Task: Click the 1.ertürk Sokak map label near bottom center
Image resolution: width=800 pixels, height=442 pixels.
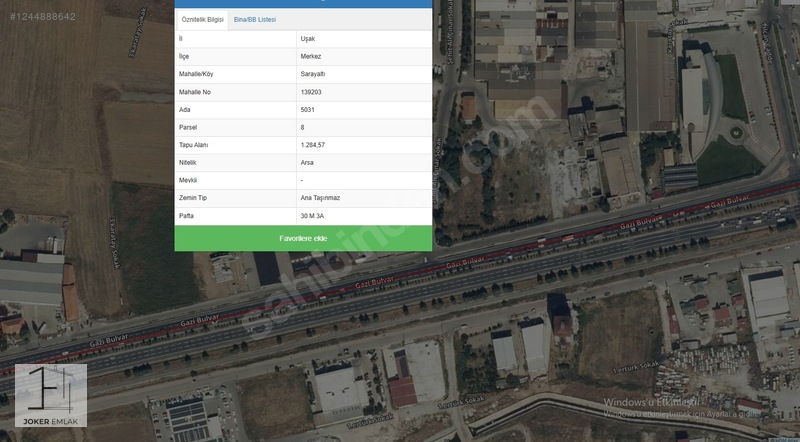Action: [x=371, y=421]
